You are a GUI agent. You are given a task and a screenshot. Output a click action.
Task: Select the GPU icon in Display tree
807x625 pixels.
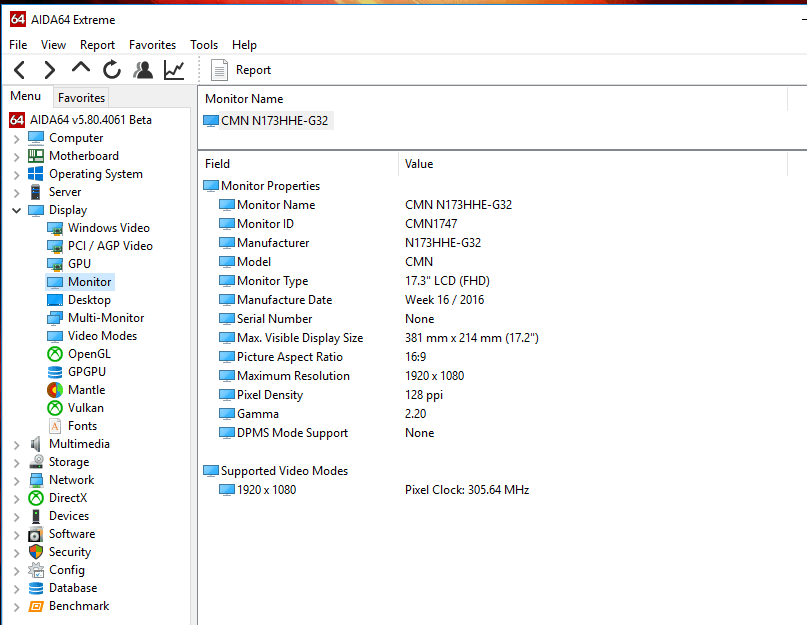click(55, 264)
